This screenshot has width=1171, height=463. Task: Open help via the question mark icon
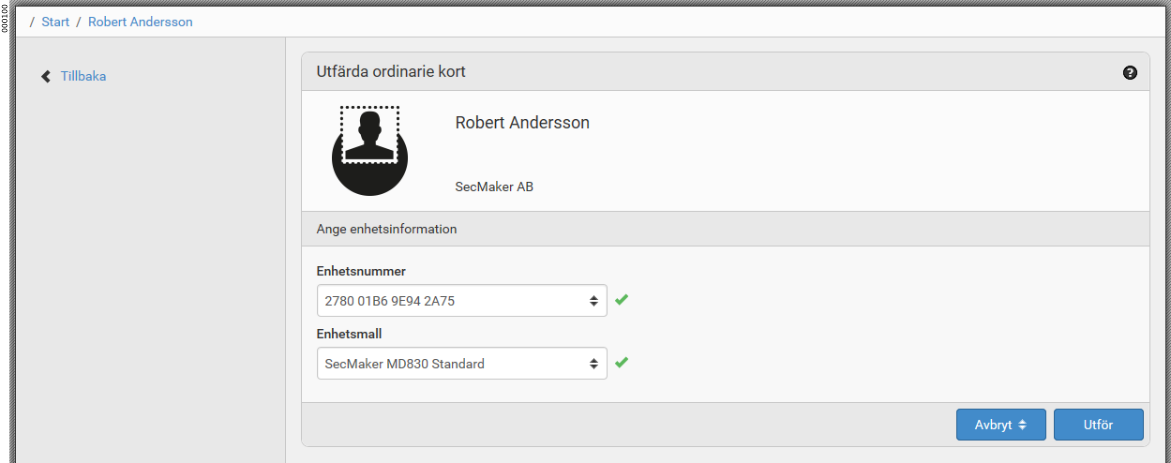point(1130,73)
